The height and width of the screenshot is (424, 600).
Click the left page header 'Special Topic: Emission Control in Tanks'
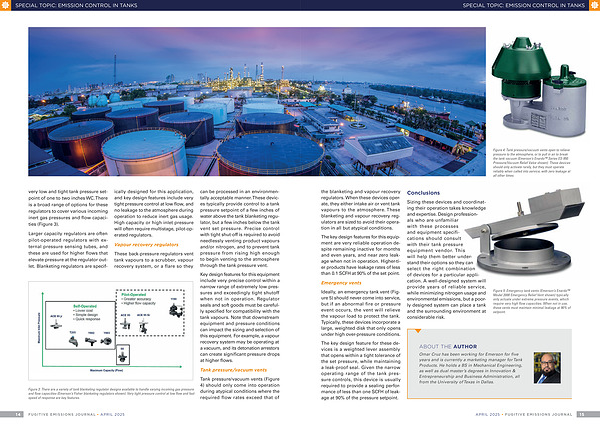[76, 5]
